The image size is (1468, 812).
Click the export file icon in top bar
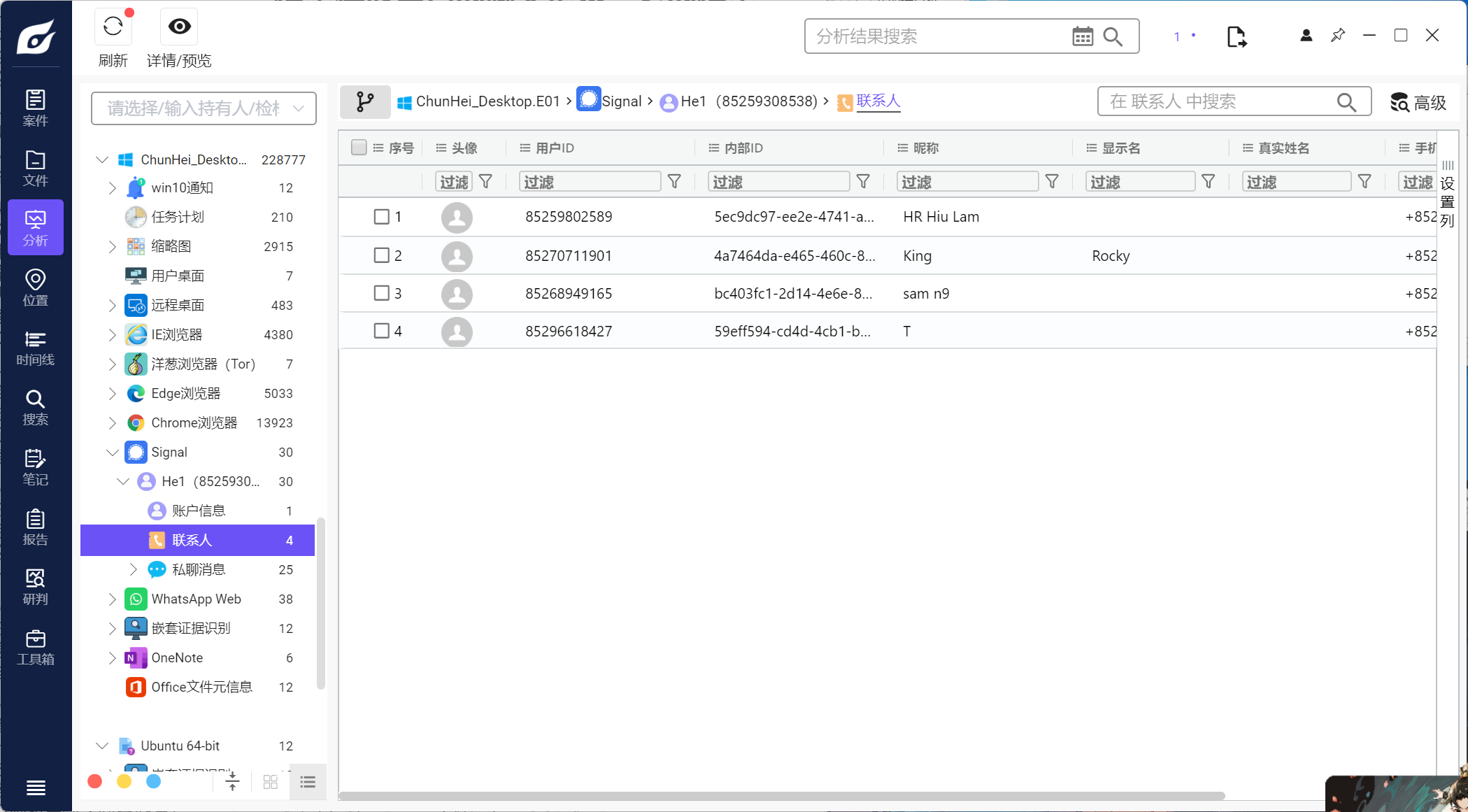pyautogui.click(x=1236, y=36)
